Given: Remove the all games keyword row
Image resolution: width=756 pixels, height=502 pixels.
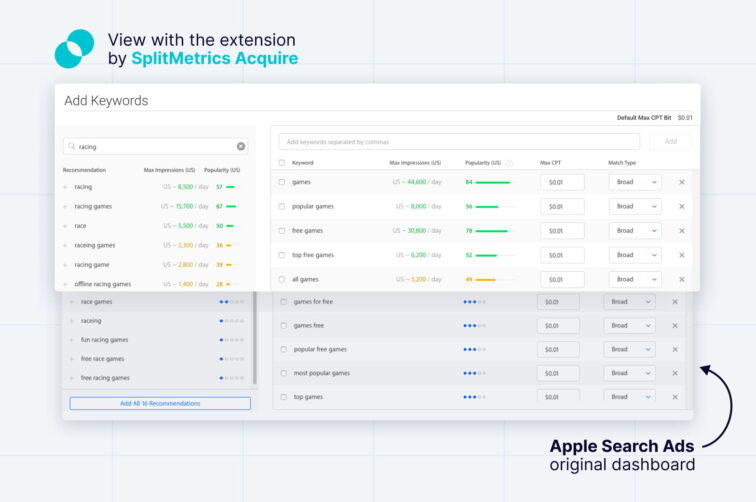Looking at the screenshot, I should coord(682,279).
